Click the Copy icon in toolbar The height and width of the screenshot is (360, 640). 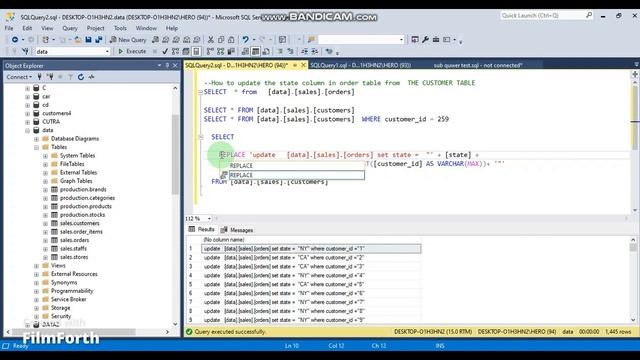[221, 40]
